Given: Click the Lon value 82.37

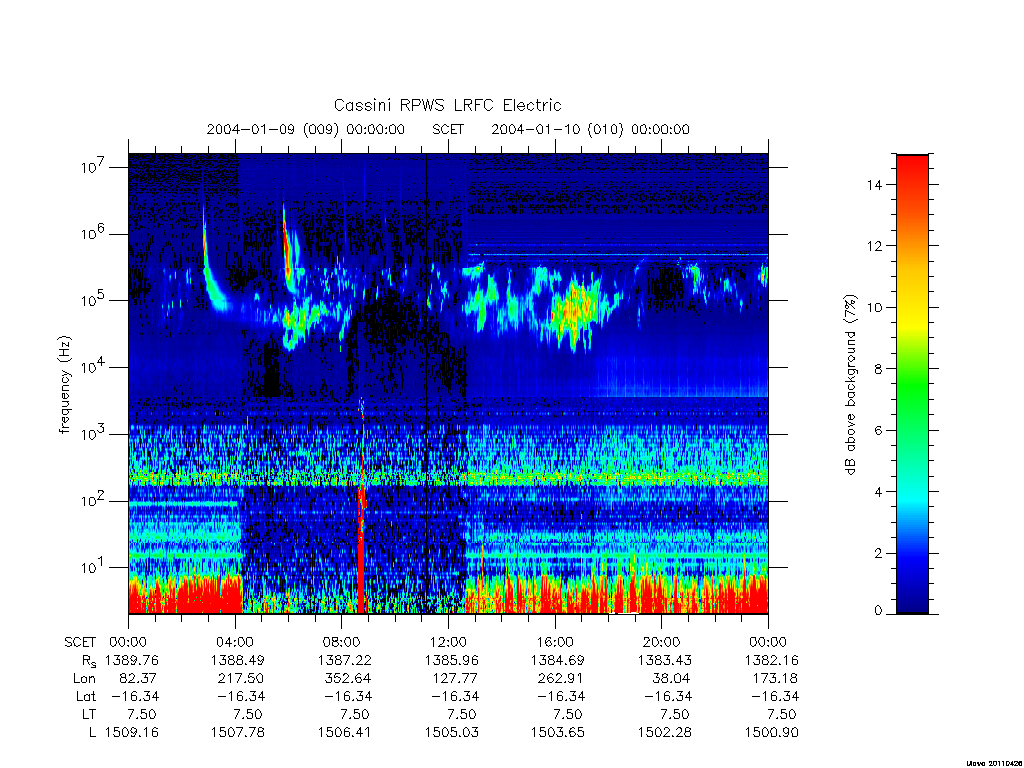Looking at the screenshot, I should [x=138, y=678].
